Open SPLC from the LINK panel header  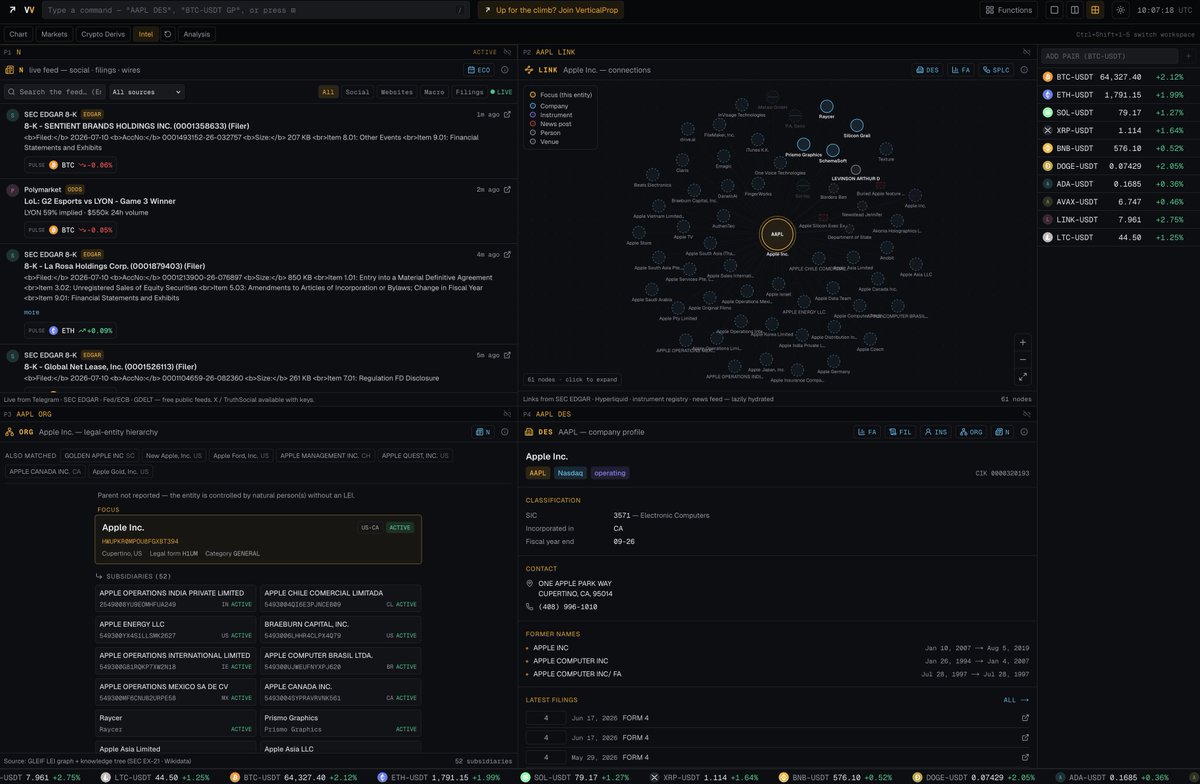996,70
